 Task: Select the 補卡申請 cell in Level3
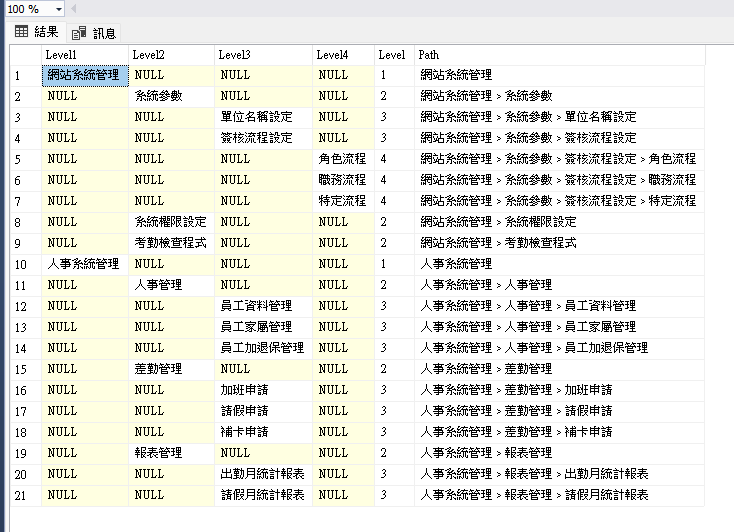pos(264,432)
